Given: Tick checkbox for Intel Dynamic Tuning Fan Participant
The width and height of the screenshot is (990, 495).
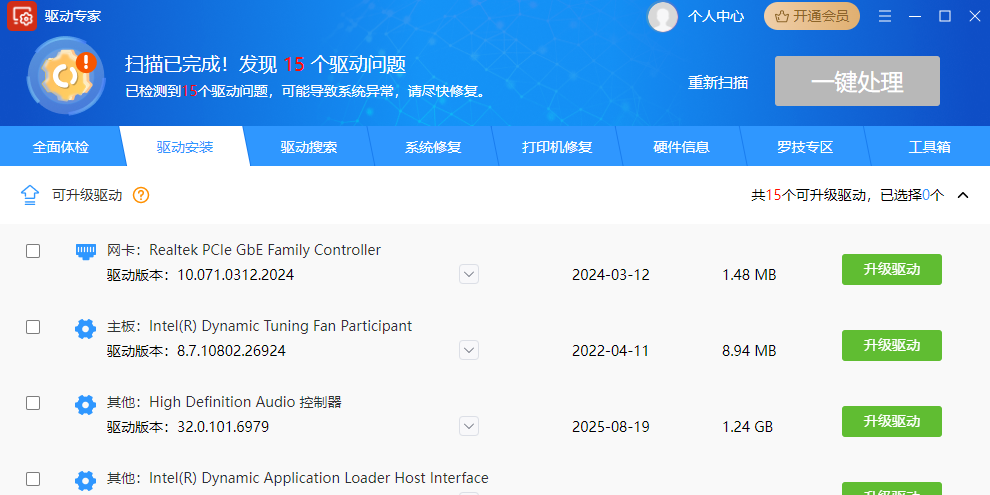Looking at the screenshot, I should point(33,327).
